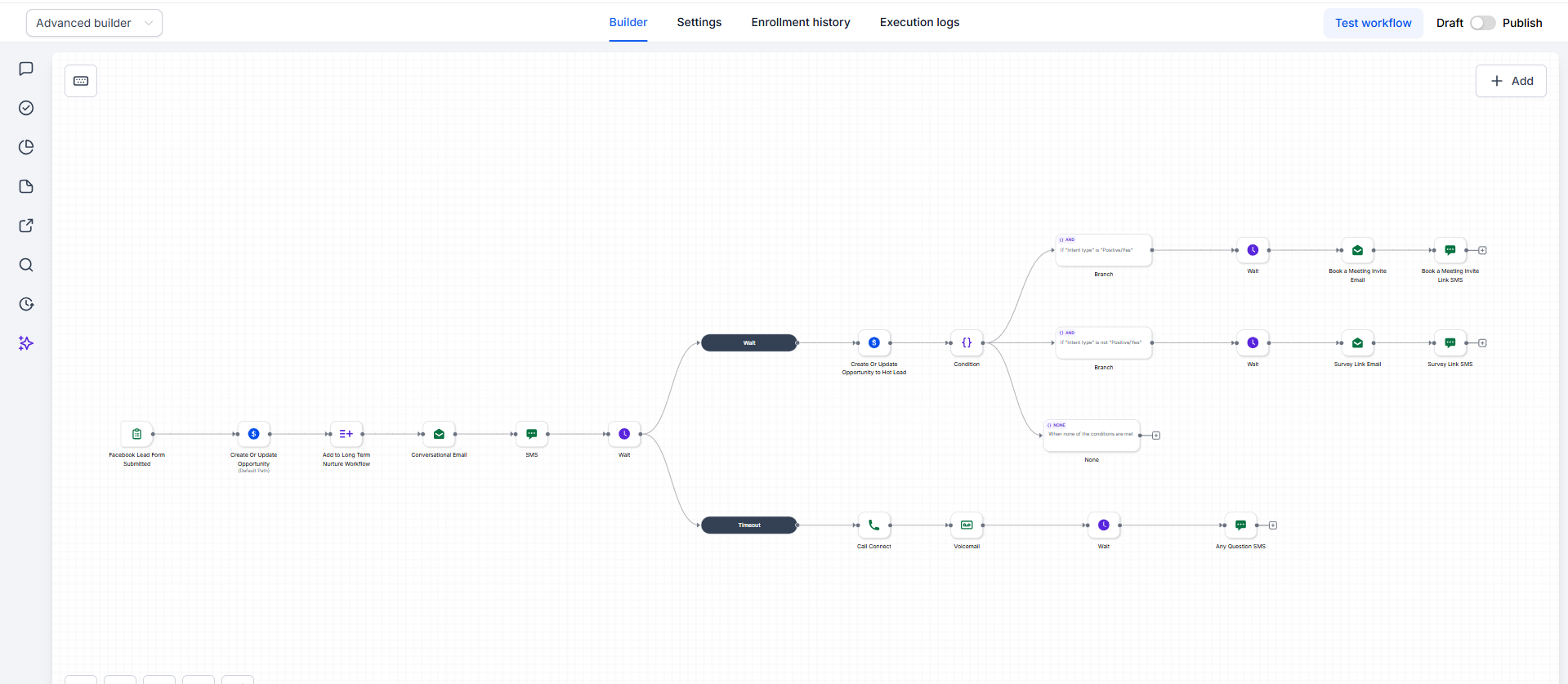Screen dimensions: 1568x684
Task: Open Create Or Update Opportunity to Hot Lead node
Action: coord(874,342)
